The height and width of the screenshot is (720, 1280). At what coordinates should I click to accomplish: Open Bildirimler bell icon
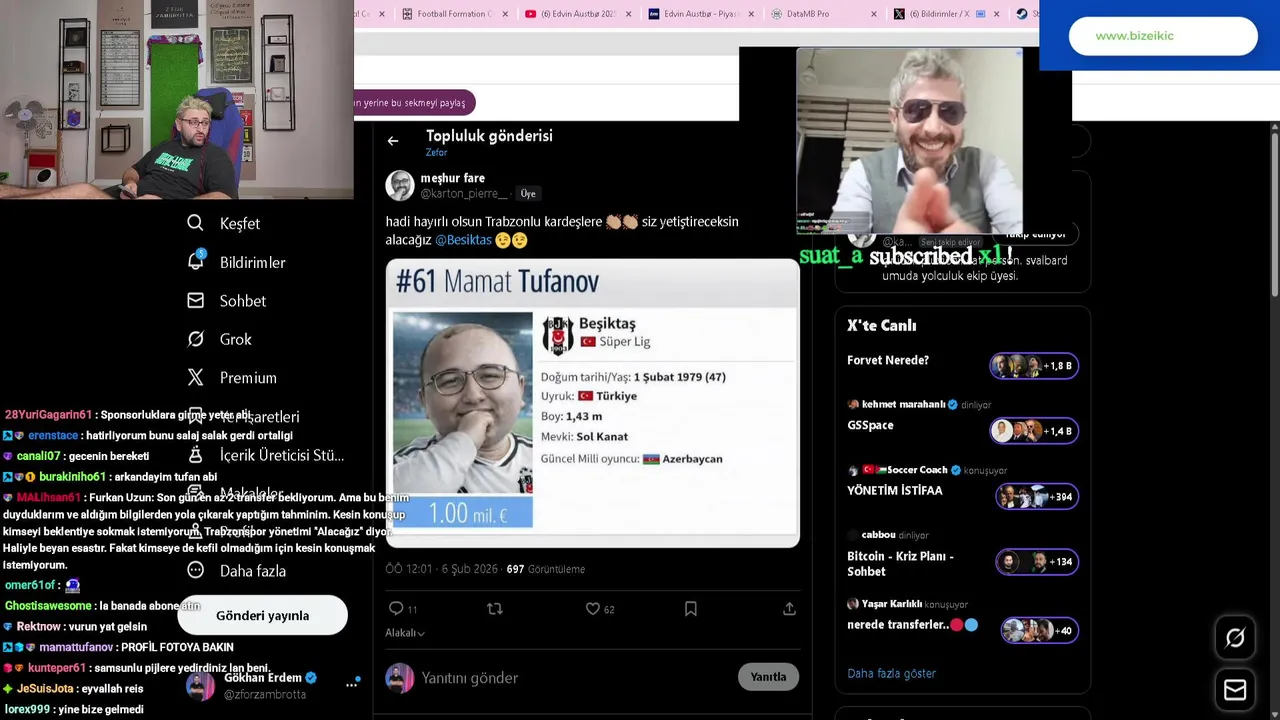196,261
